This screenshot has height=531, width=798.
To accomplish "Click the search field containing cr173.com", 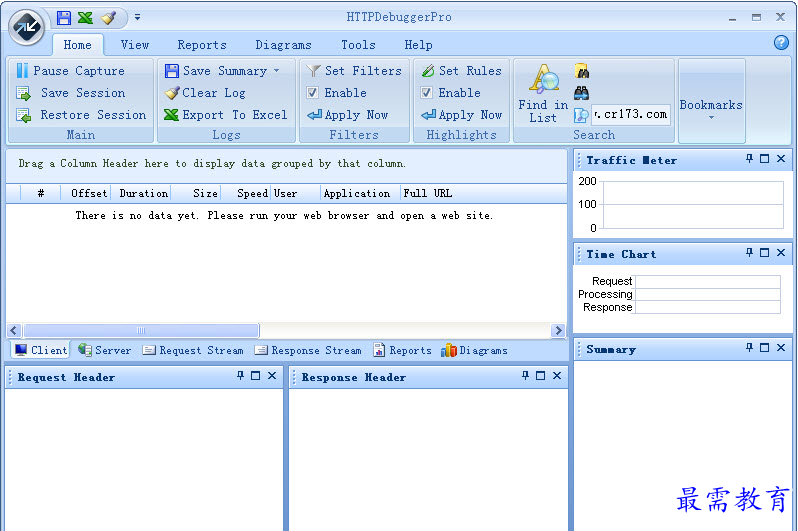I will 631,115.
